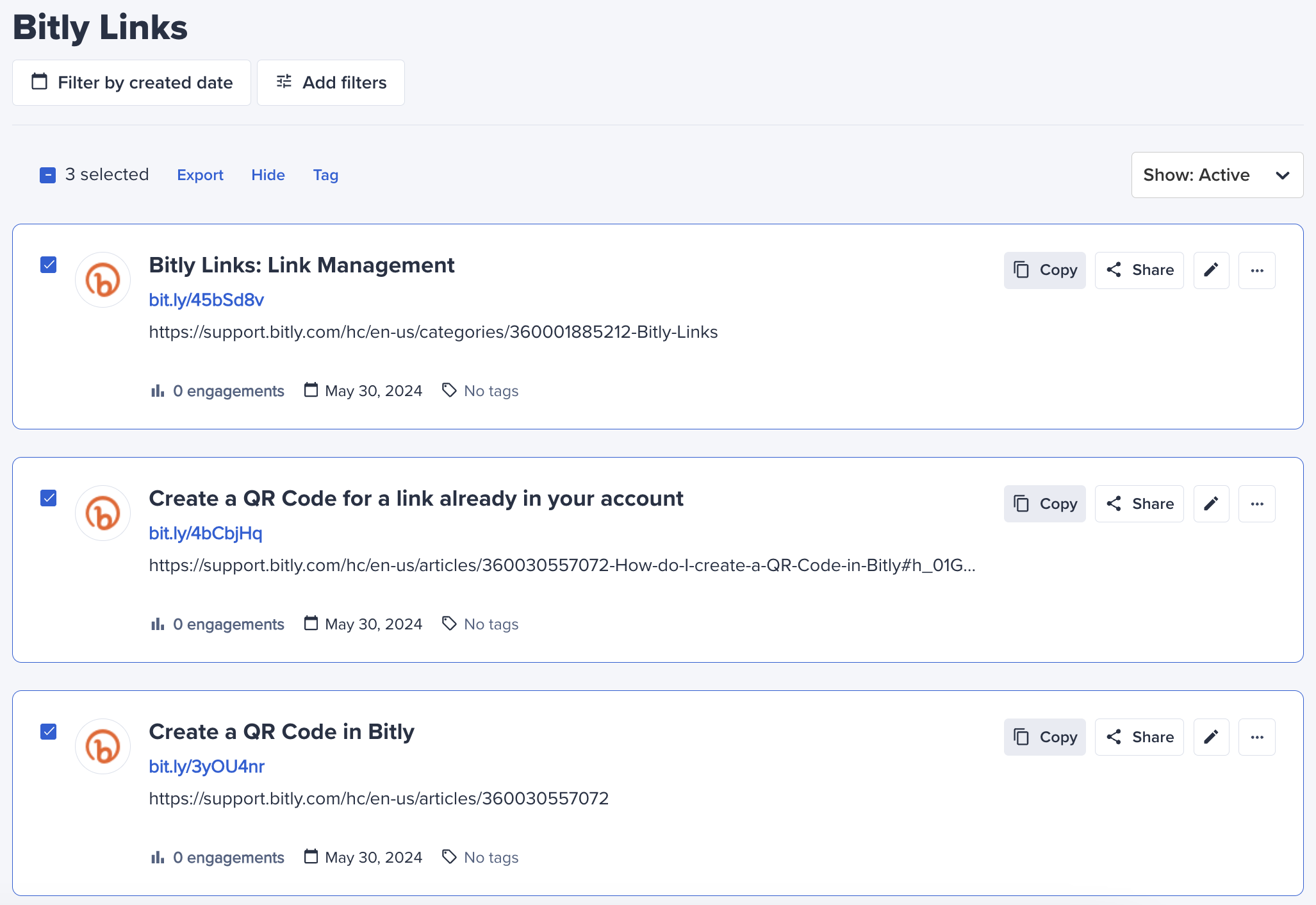Viewport: 1316px width, 905px height.
Task: Click the calendar icon in the bit.ly/3yOU4nr card
Action: (311, 856)
